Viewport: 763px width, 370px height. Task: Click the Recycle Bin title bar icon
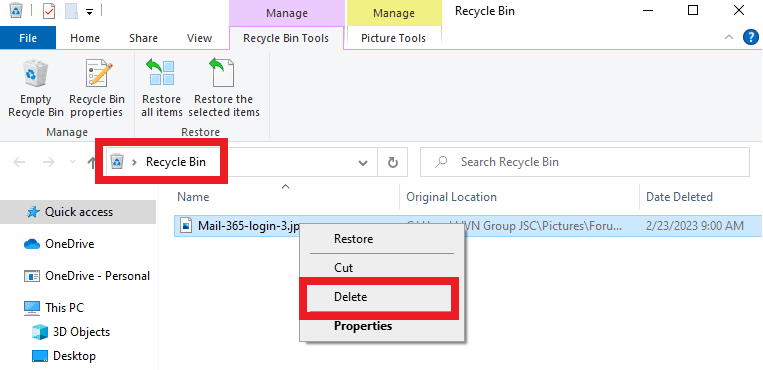click(16, 10)
